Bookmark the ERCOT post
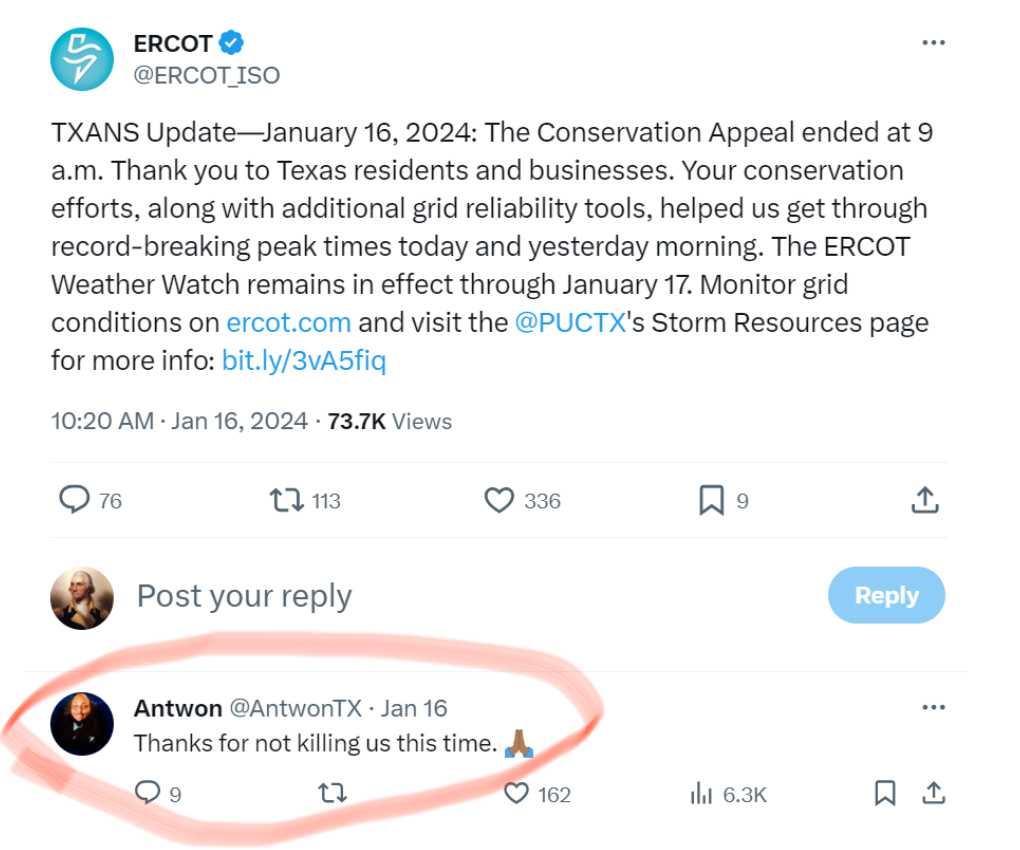Screen dimensions: 1020x850 [711, 500]
